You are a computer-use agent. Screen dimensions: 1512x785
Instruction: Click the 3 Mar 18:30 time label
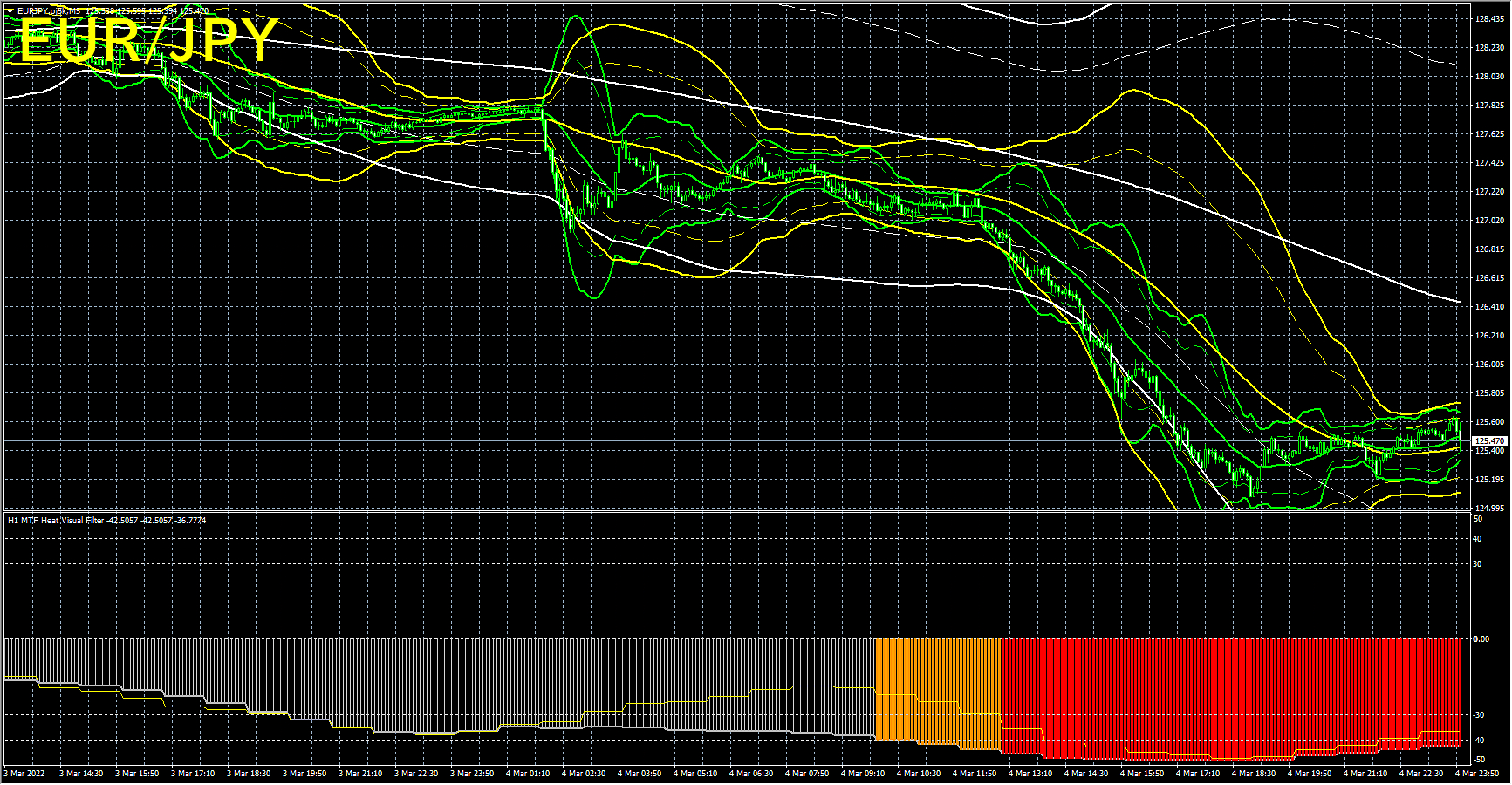coord(249,774)
